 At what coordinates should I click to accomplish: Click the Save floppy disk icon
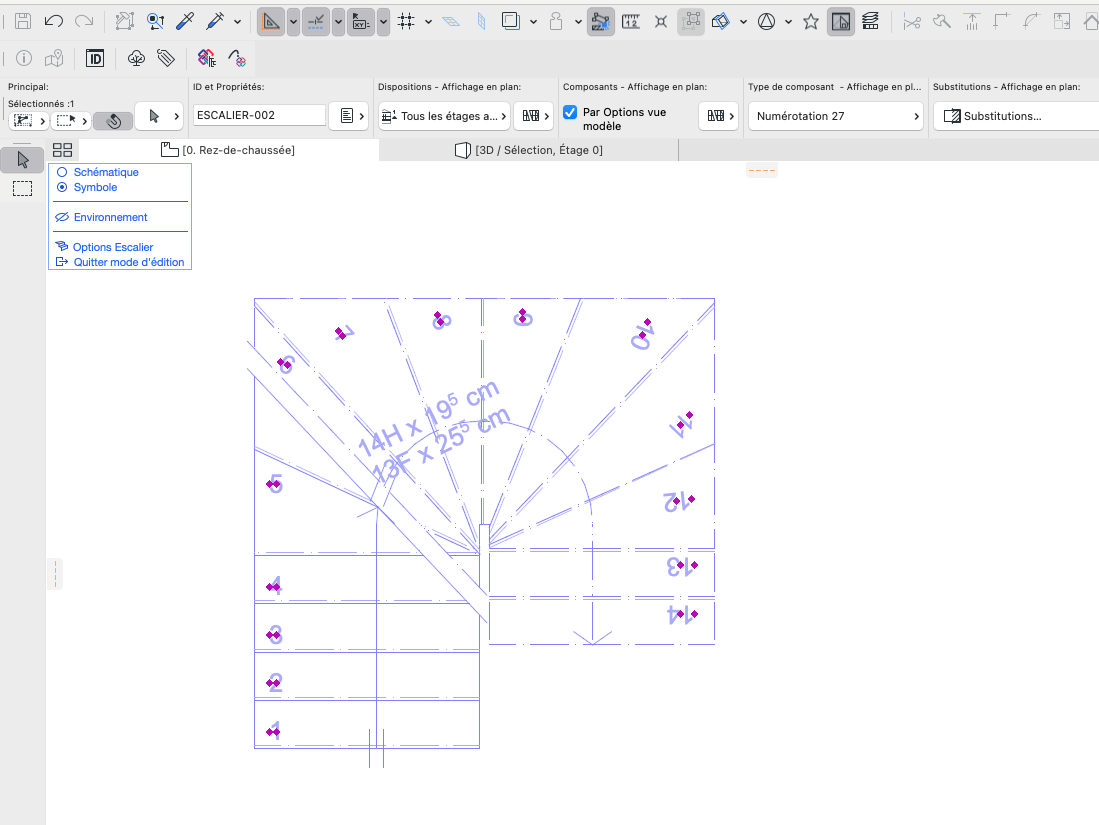pos(22,21)
